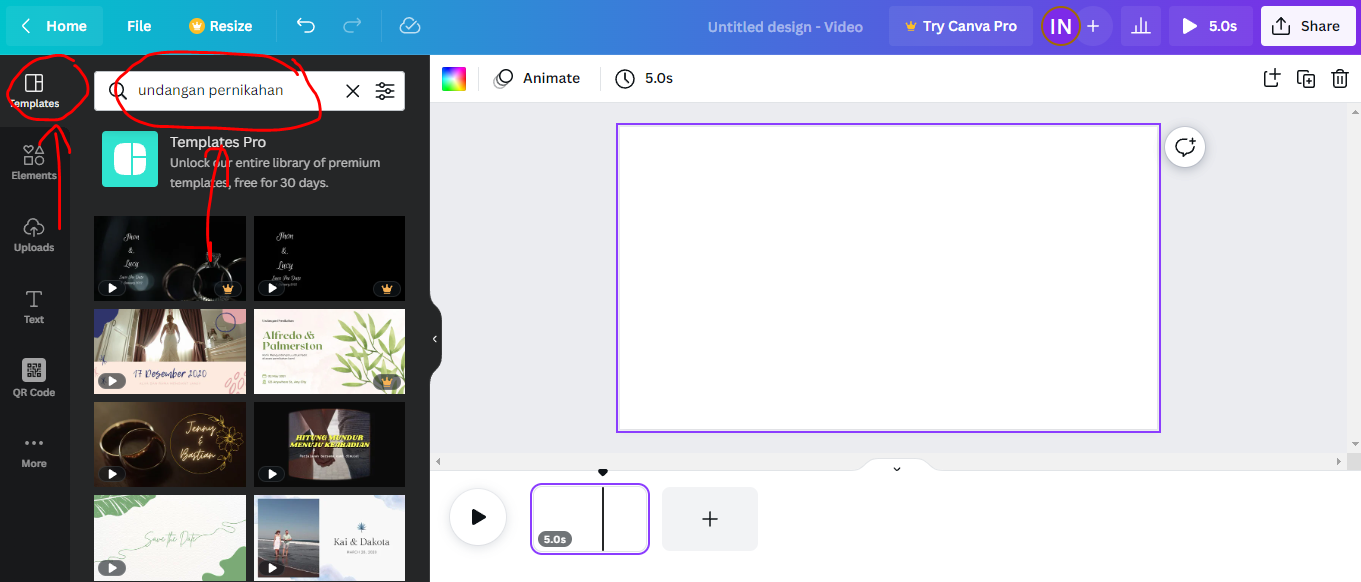Click the Try Canva Pro button
The width and height of the screenshot is (1361, 582).
(960, 26)
